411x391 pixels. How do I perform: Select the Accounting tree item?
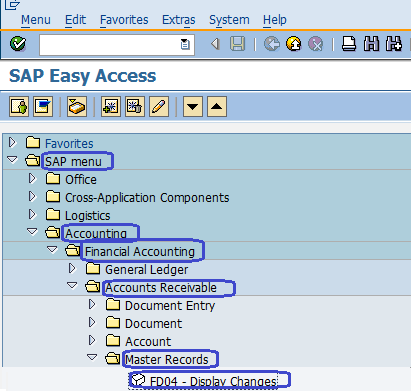point(96,234)
